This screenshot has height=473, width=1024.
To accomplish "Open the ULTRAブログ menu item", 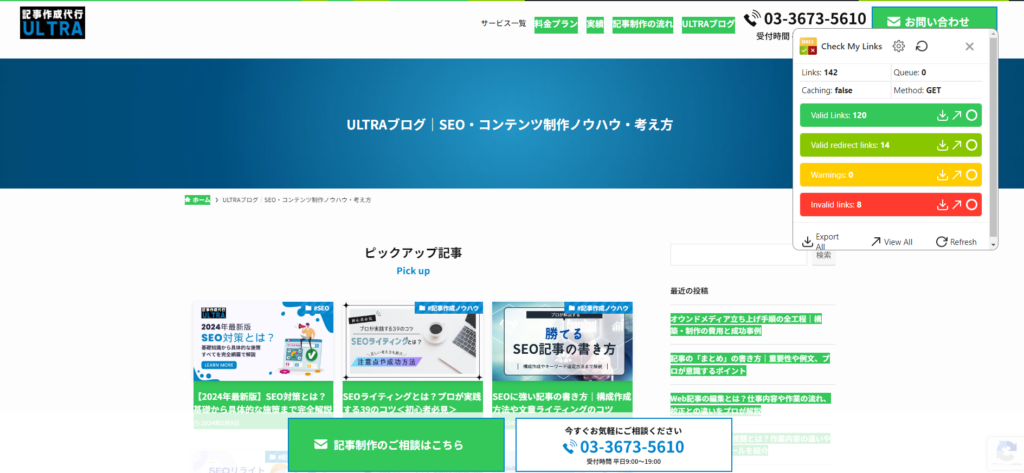I will tap(708, 24).
